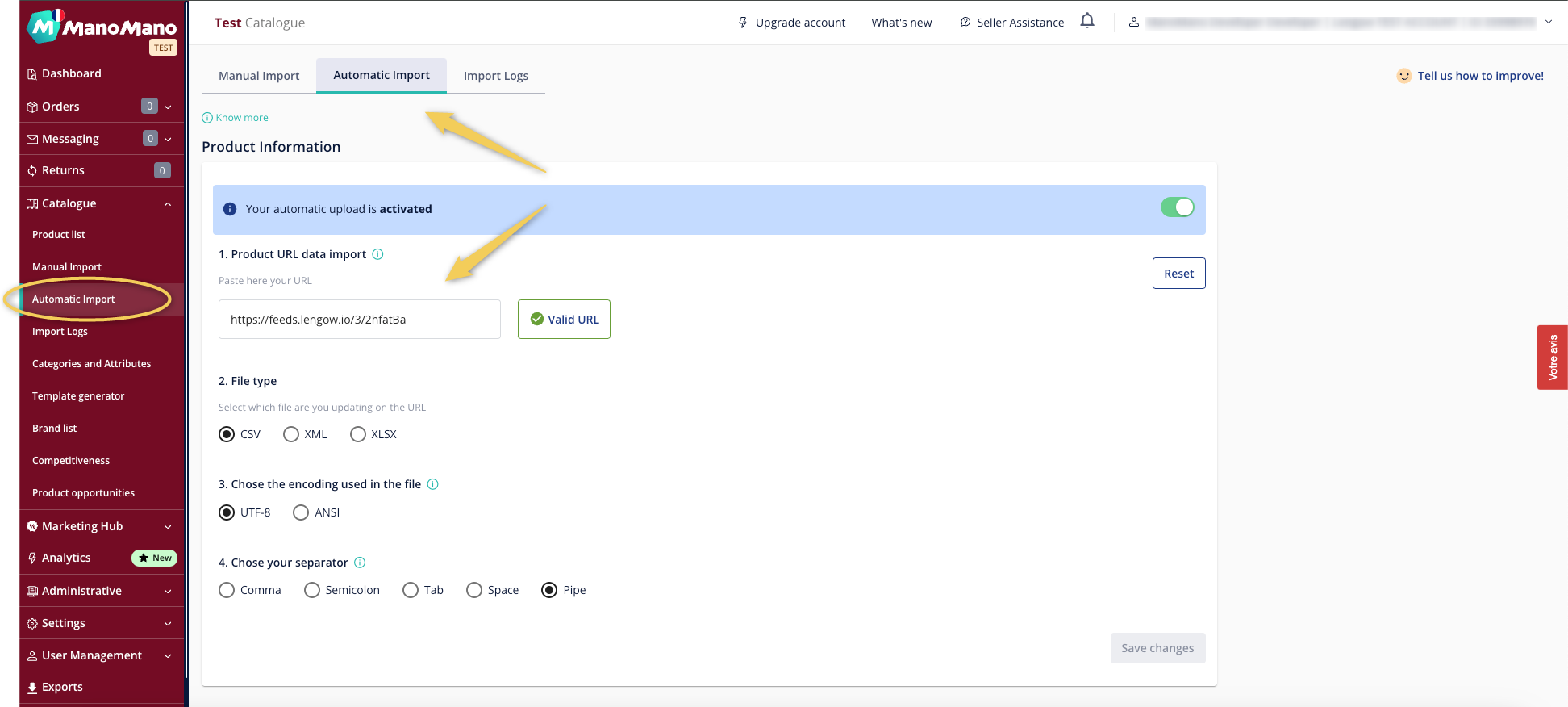1568x707 pixels.
Task: Click the Exports download icon
Action: (32, 688)
